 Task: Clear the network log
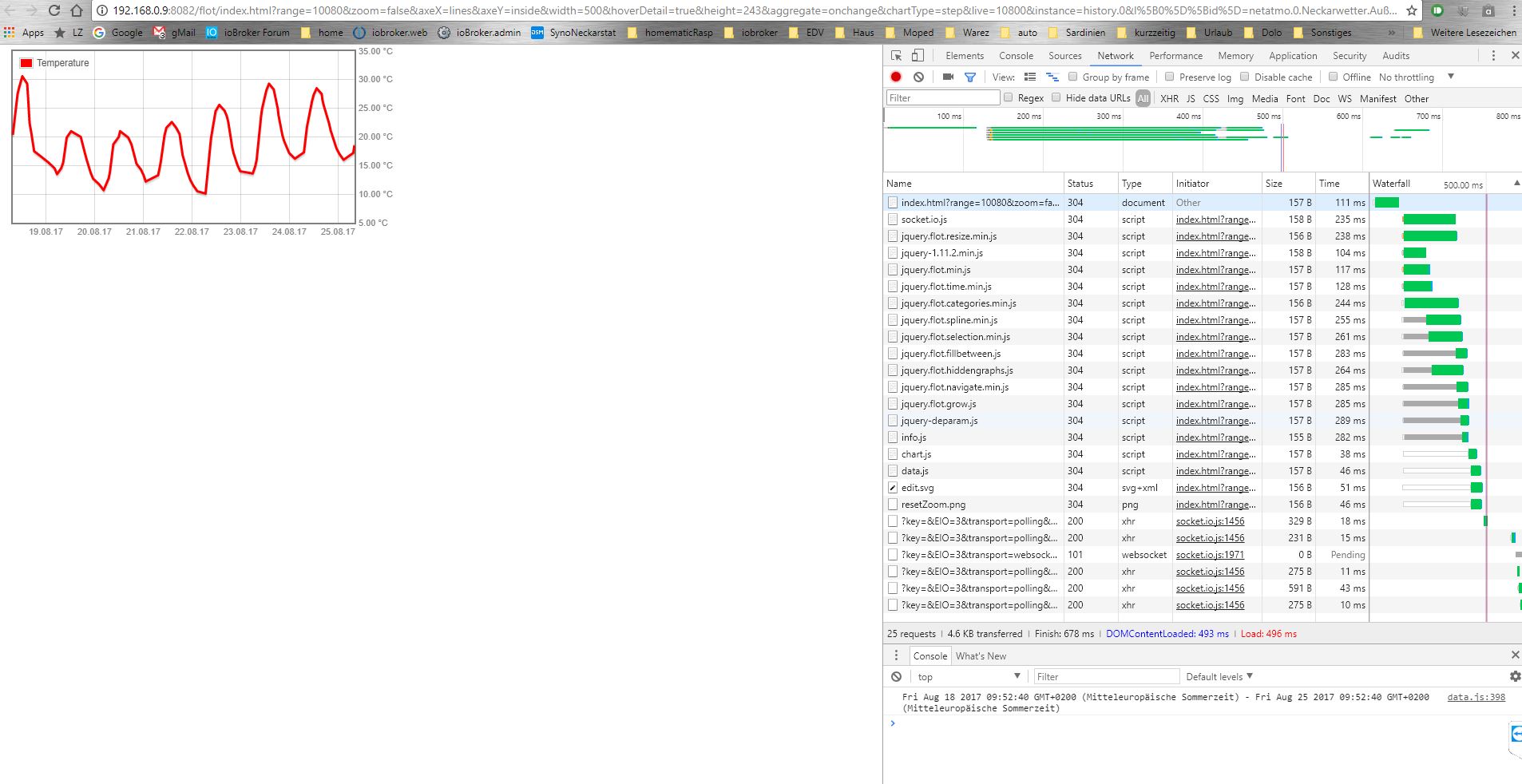(919, 77)
